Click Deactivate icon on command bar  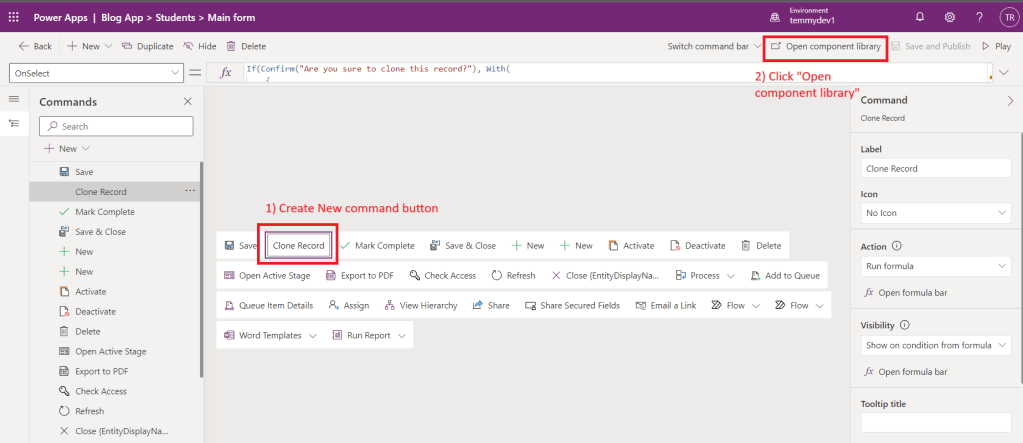click(675, 245)
